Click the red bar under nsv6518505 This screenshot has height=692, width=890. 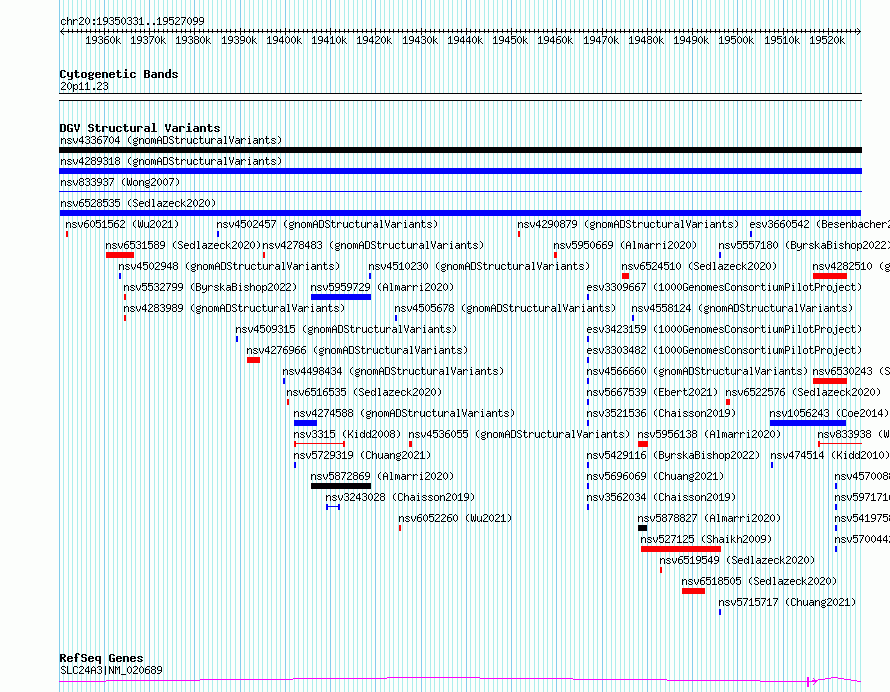[x=693, y=591]
